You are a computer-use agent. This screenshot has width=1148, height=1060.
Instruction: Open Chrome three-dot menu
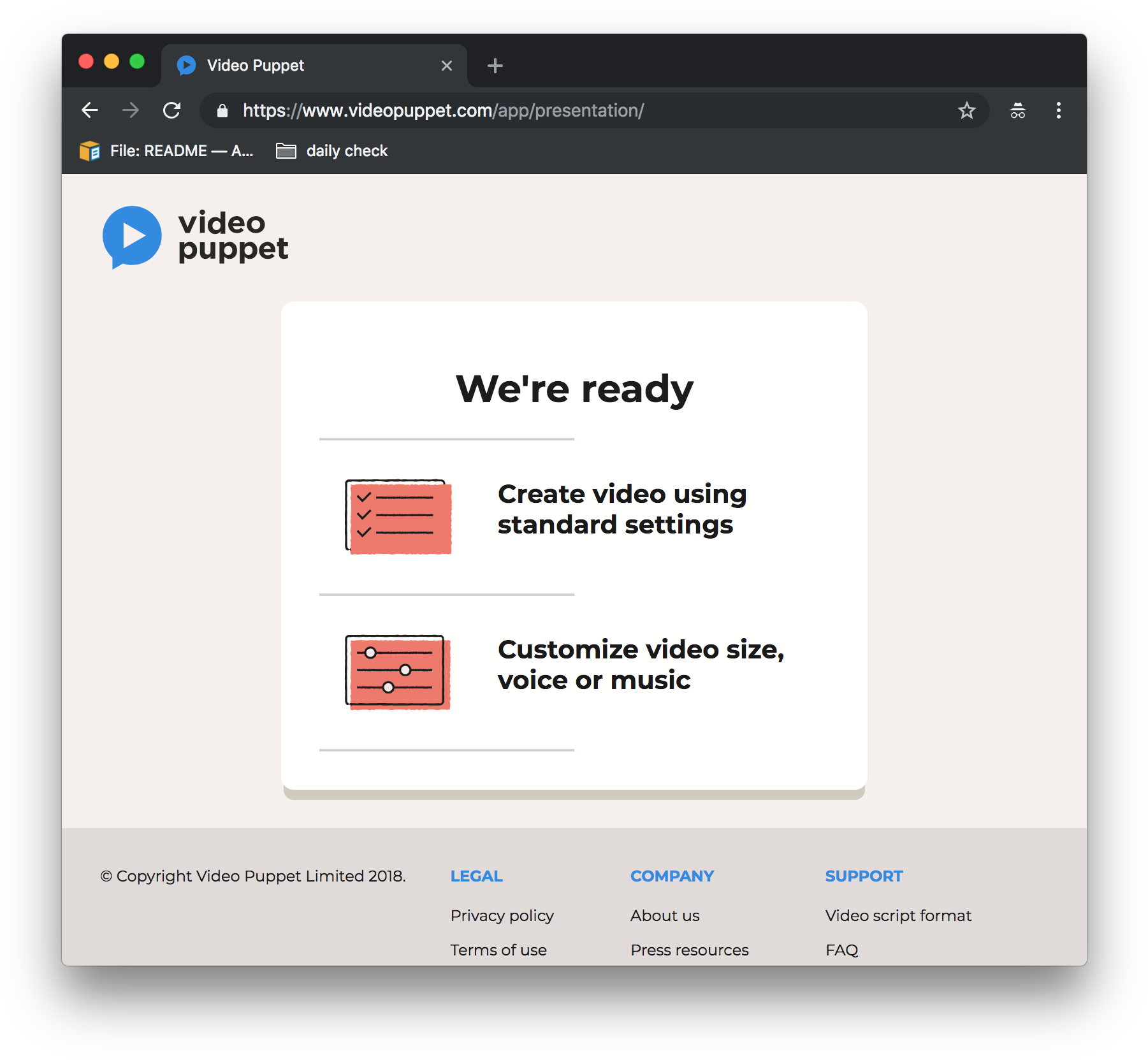point(1058,110)
